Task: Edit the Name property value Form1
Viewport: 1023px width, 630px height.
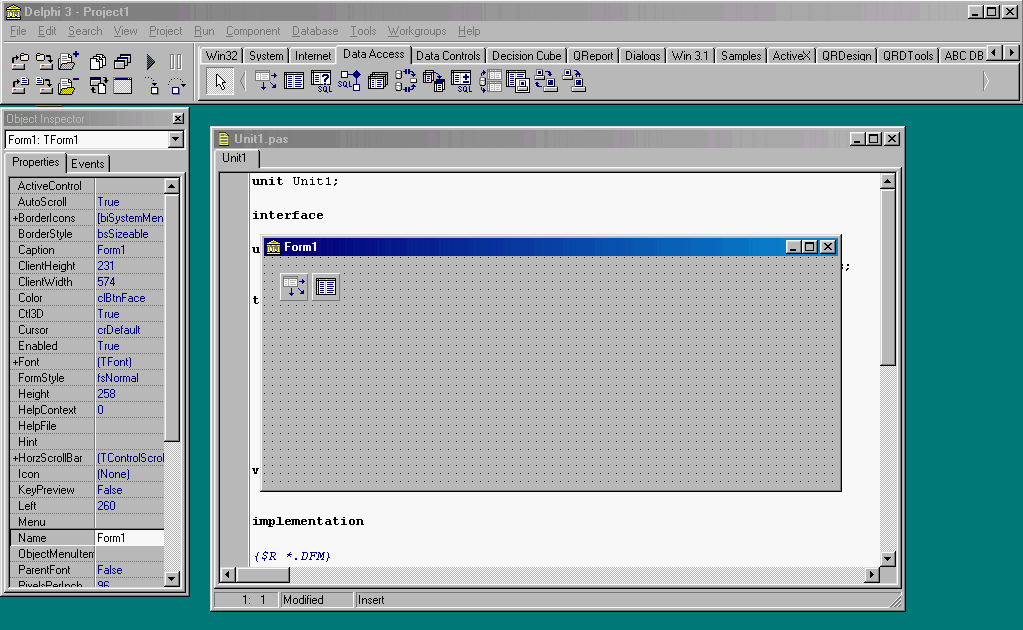Action: click(x=129, y=538)
